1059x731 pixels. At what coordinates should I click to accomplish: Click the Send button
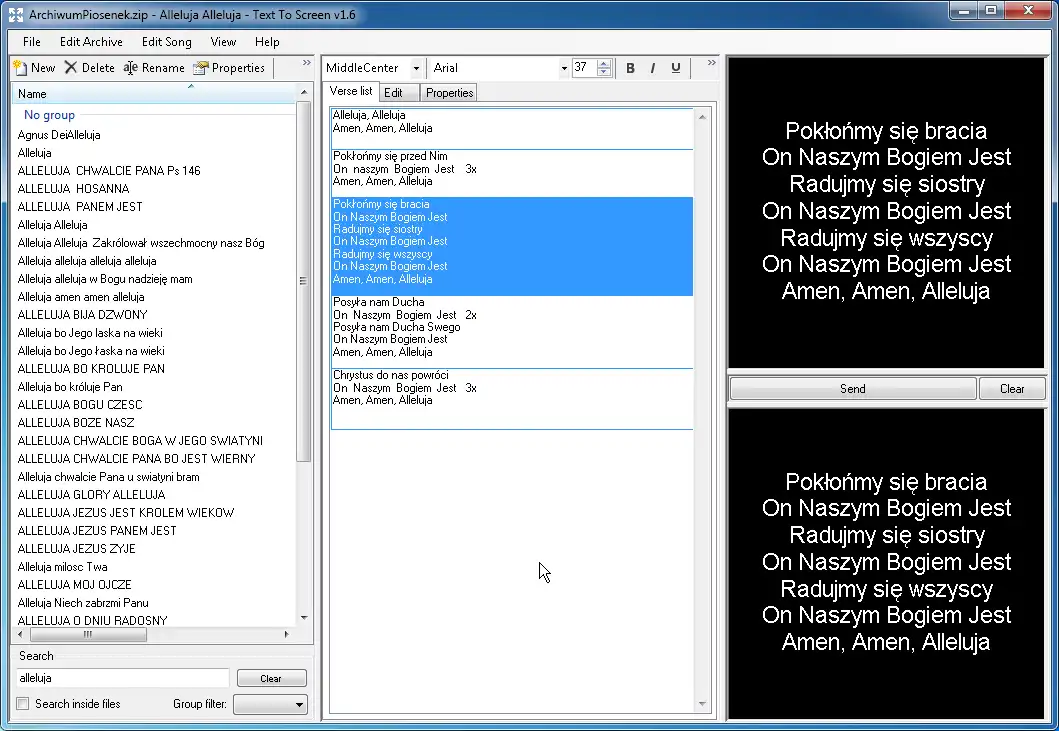click(852, 388)
